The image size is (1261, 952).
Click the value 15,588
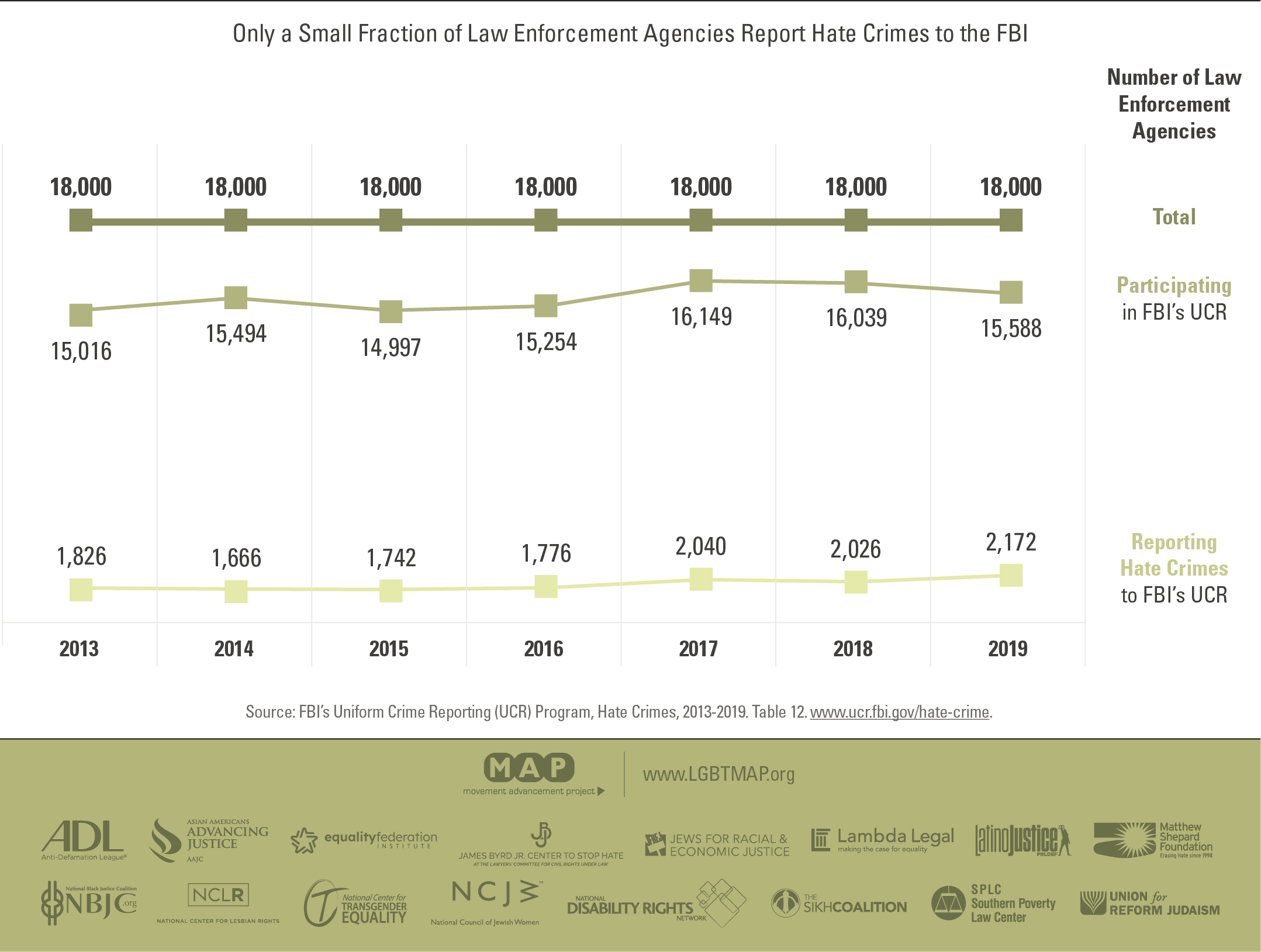pos(1011,328)
